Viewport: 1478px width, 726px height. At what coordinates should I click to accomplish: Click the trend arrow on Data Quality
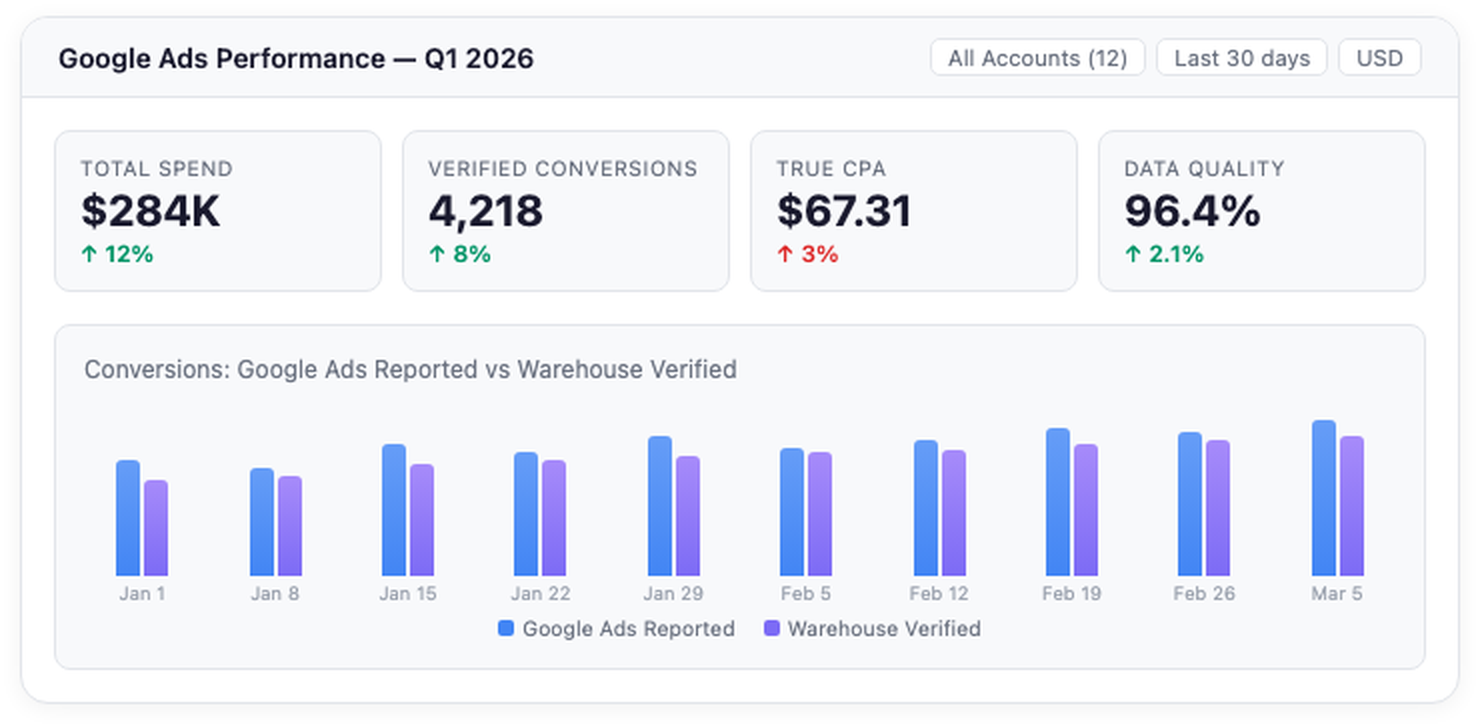pos(1133,254)
